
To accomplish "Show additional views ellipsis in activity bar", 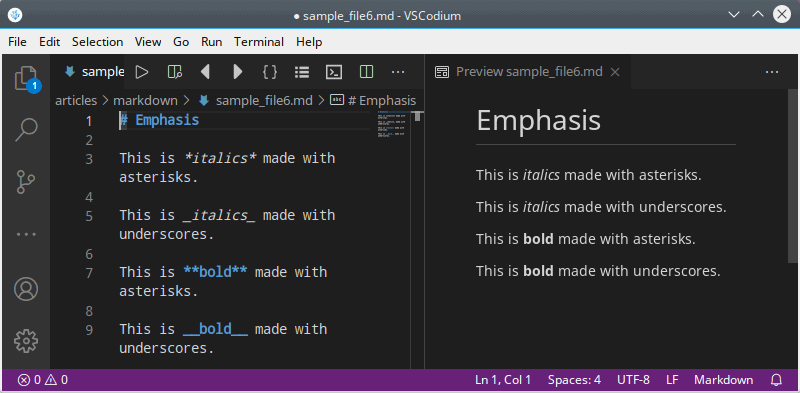I will click(x=26, y=234).
